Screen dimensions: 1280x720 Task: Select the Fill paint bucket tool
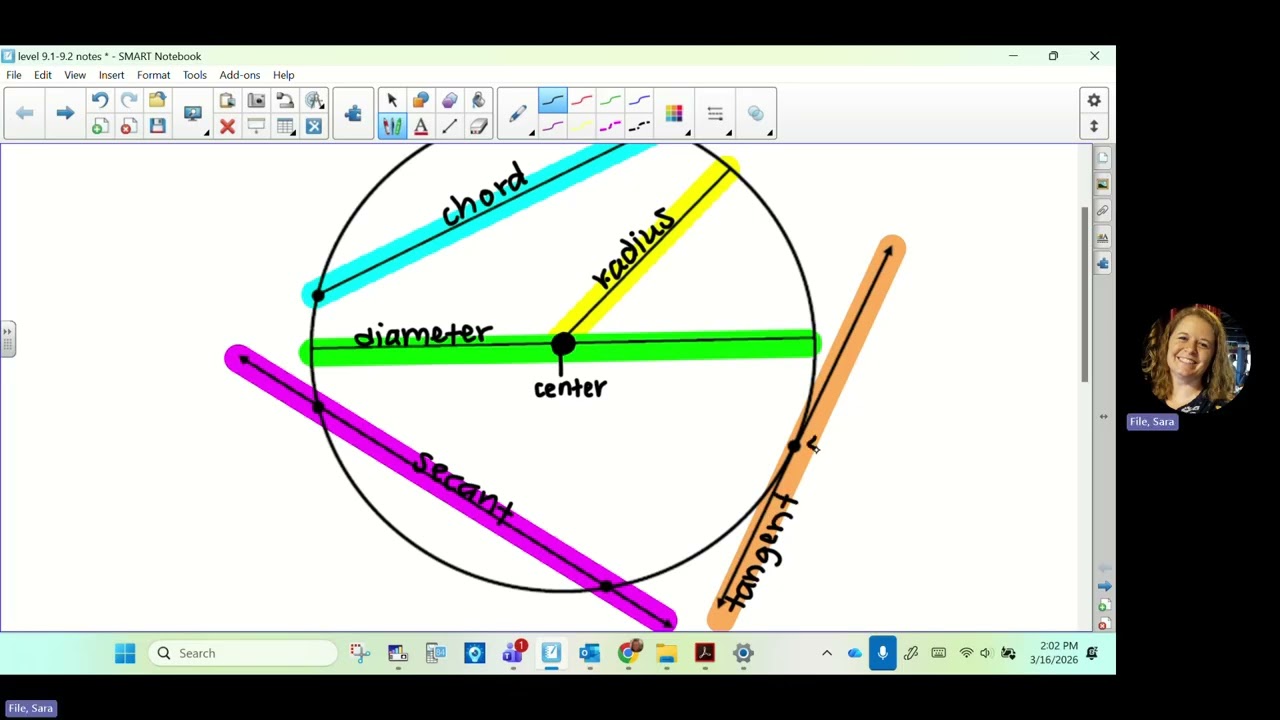point(478,100)
